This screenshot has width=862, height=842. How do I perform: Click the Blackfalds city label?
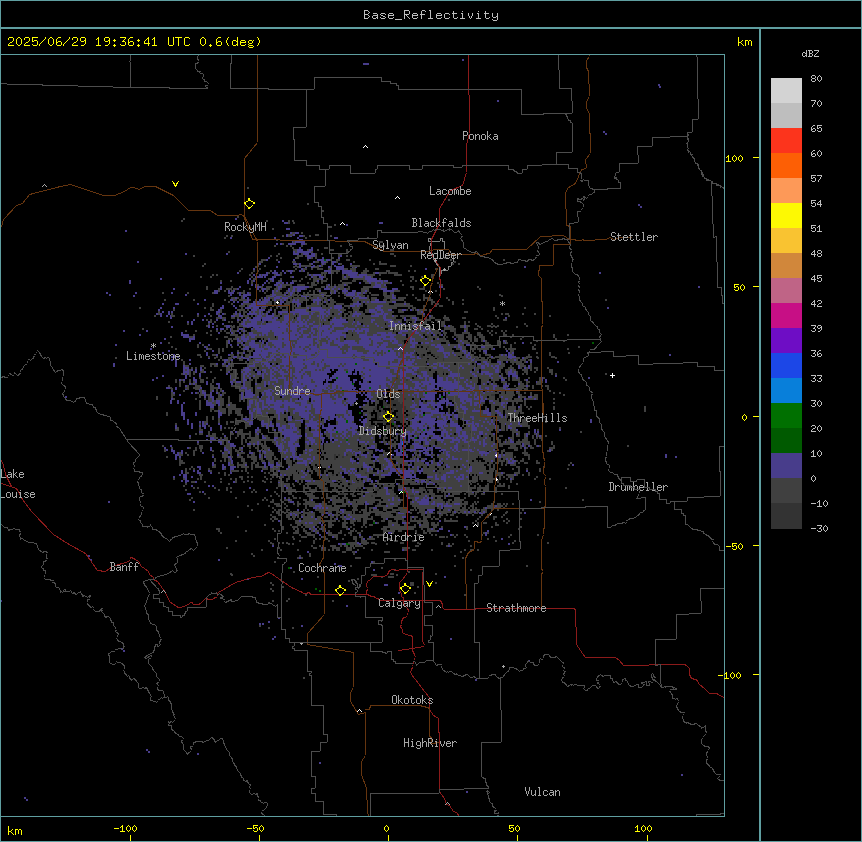point(441,223)
